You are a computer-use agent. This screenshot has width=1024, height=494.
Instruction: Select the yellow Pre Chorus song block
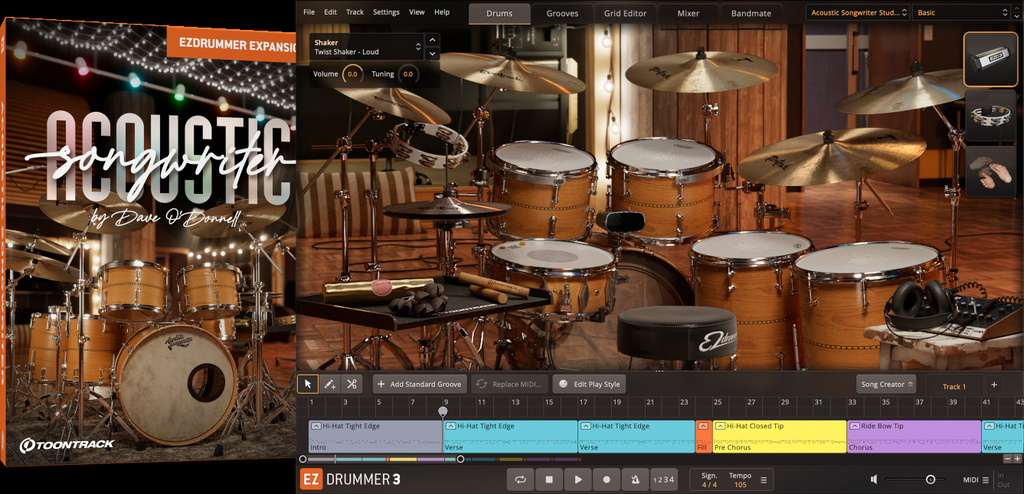[x=780, y=436]
